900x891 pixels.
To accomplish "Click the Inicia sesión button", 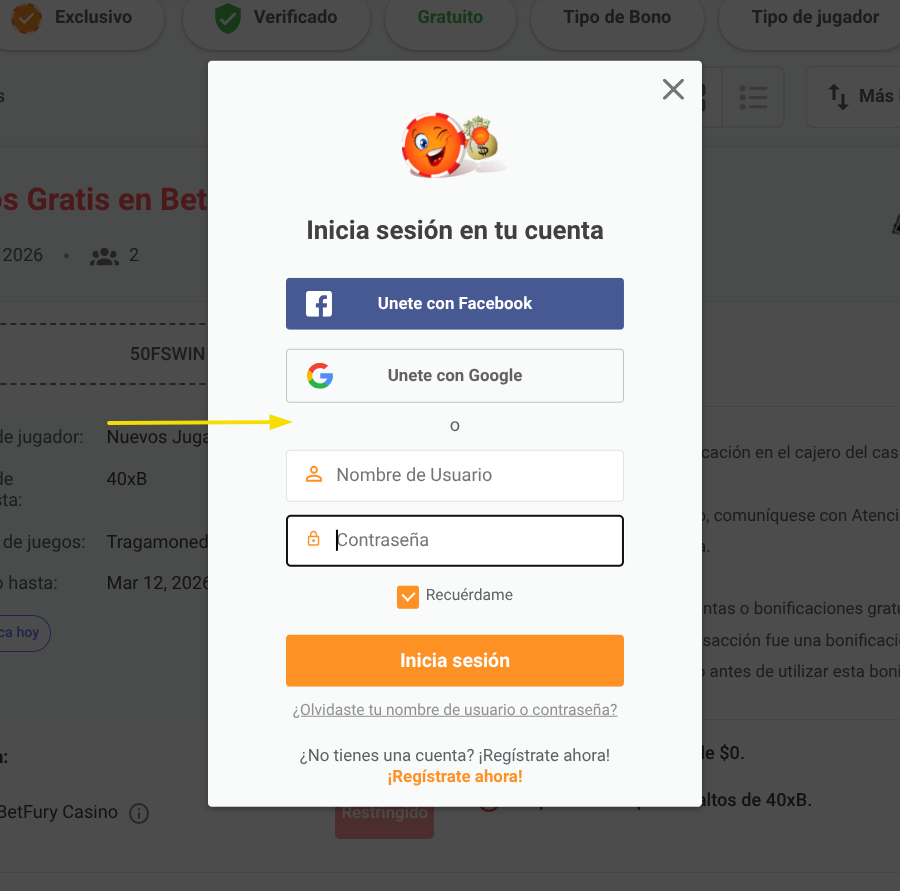I will click(x=455, y=660).
